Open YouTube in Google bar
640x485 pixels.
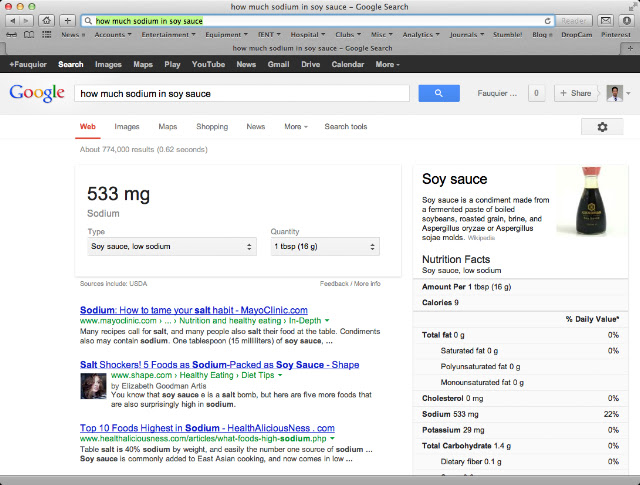(208, 64)
